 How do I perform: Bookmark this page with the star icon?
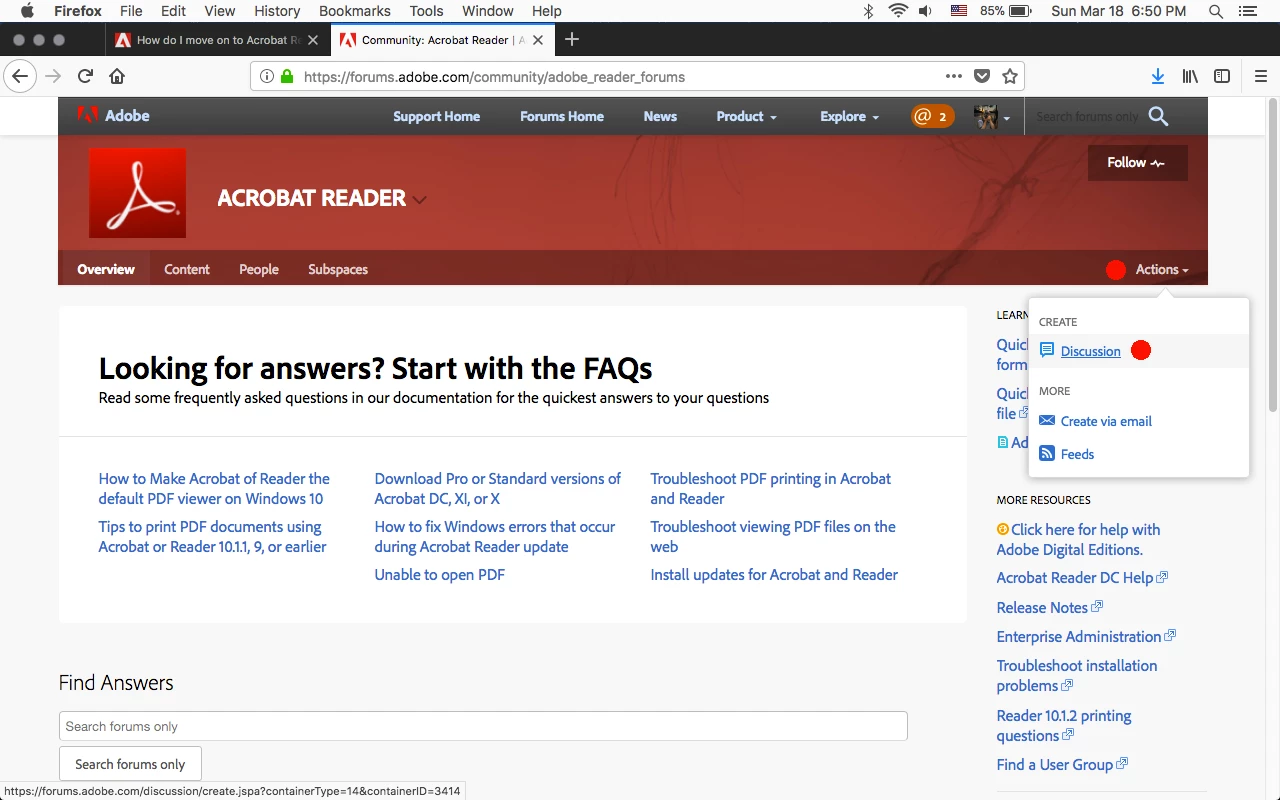click(1010, 76)
